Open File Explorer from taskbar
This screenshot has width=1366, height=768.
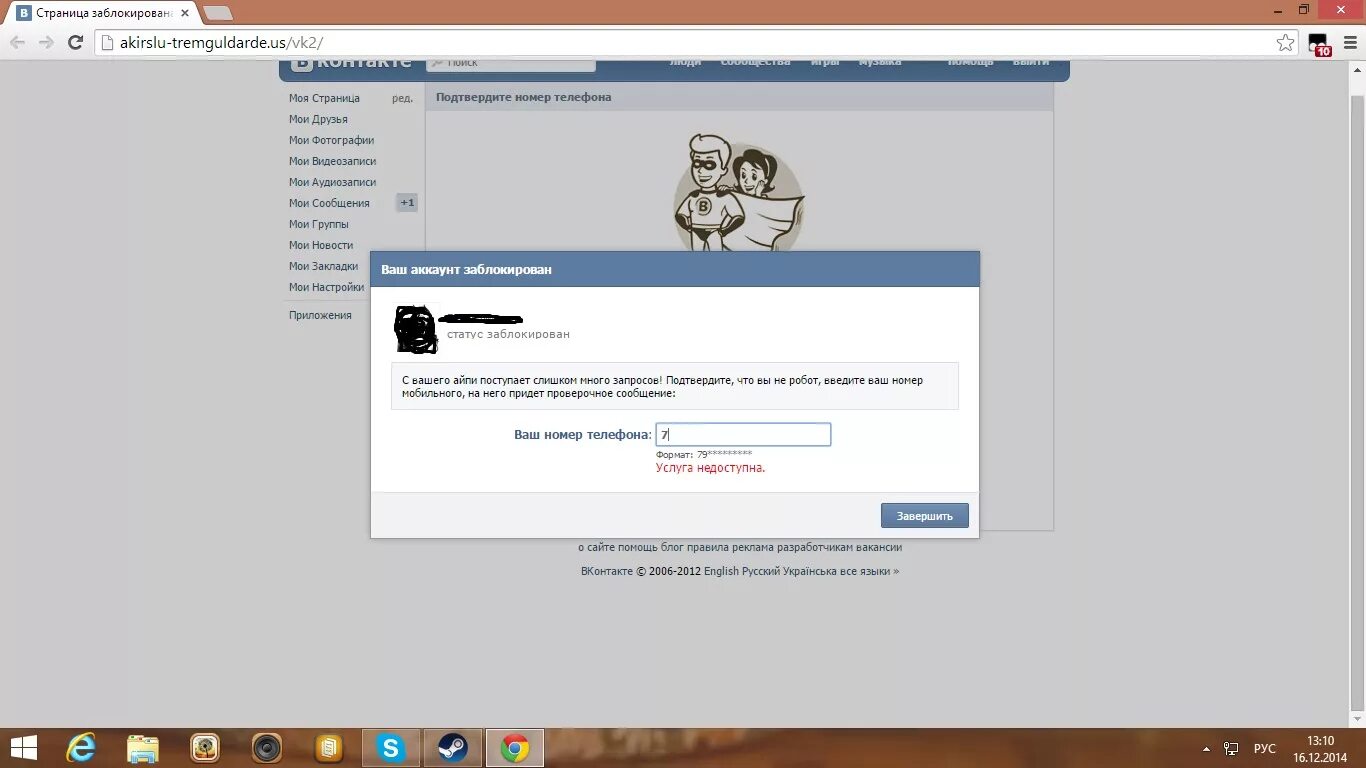(143, 748)
